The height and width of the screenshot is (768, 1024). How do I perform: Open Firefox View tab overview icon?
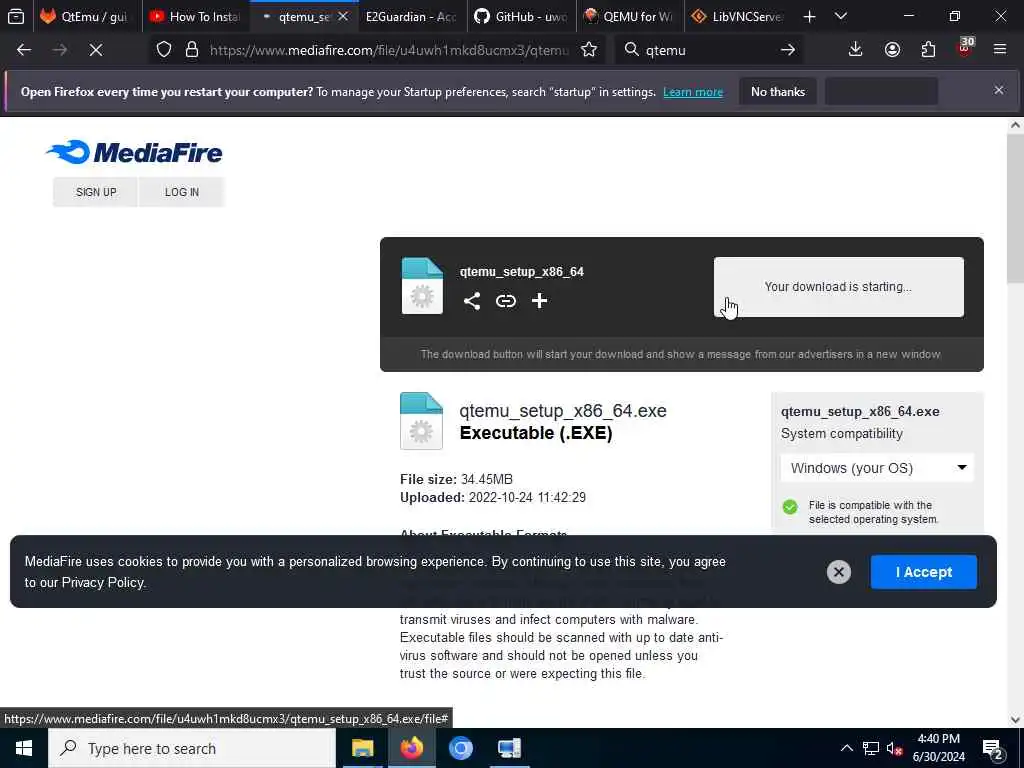pyautogui.click(x=16, y=16)
